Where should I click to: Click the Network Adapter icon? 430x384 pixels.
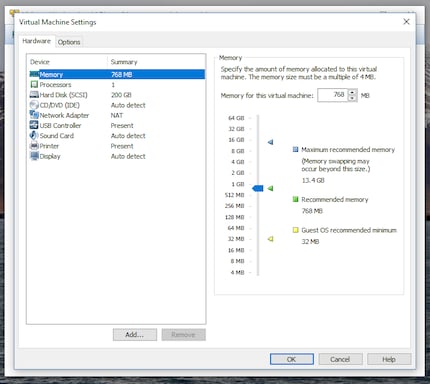pos(34,115)
